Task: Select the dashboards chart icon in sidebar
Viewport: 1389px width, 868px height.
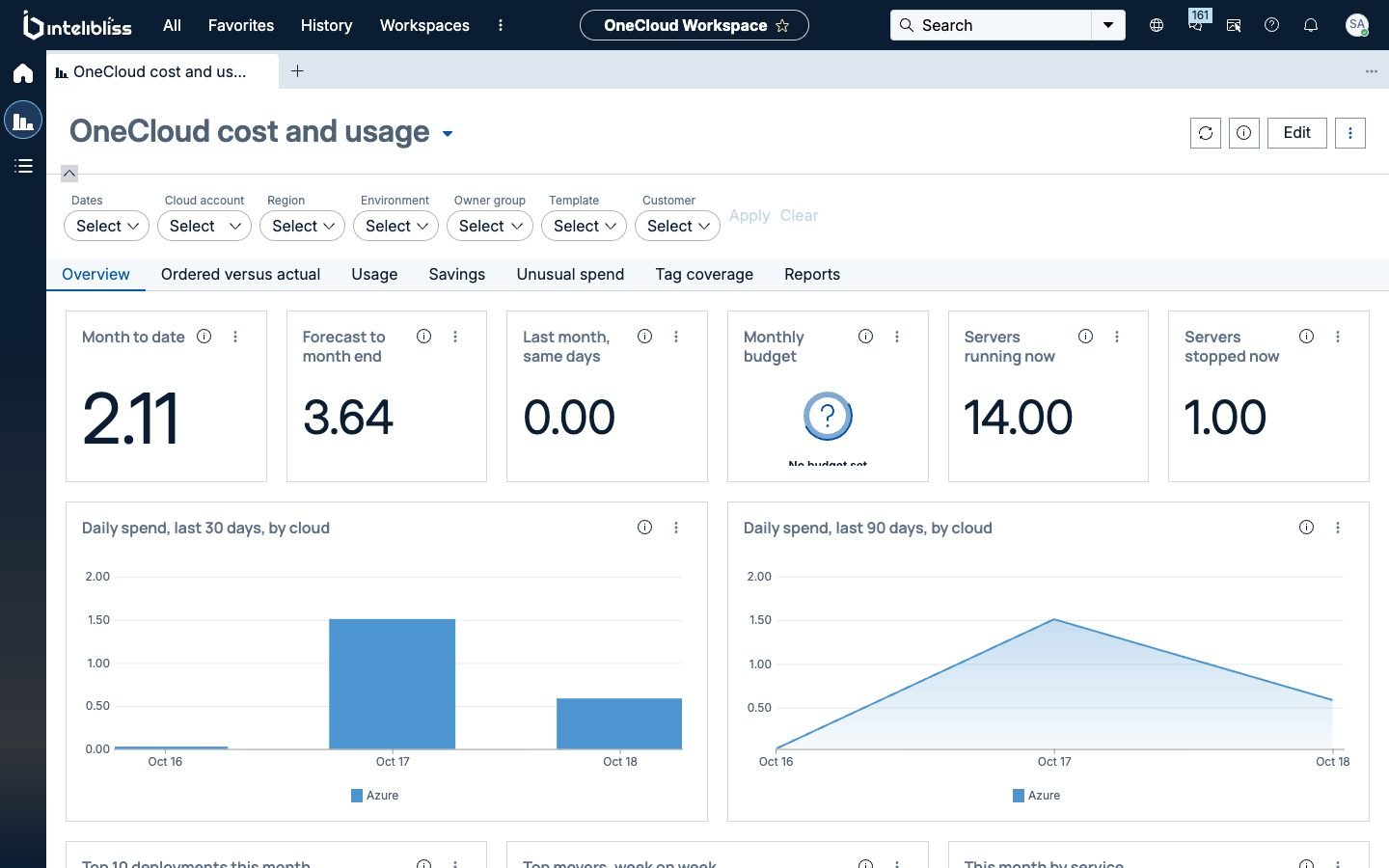Action: [x=23, y=121]
